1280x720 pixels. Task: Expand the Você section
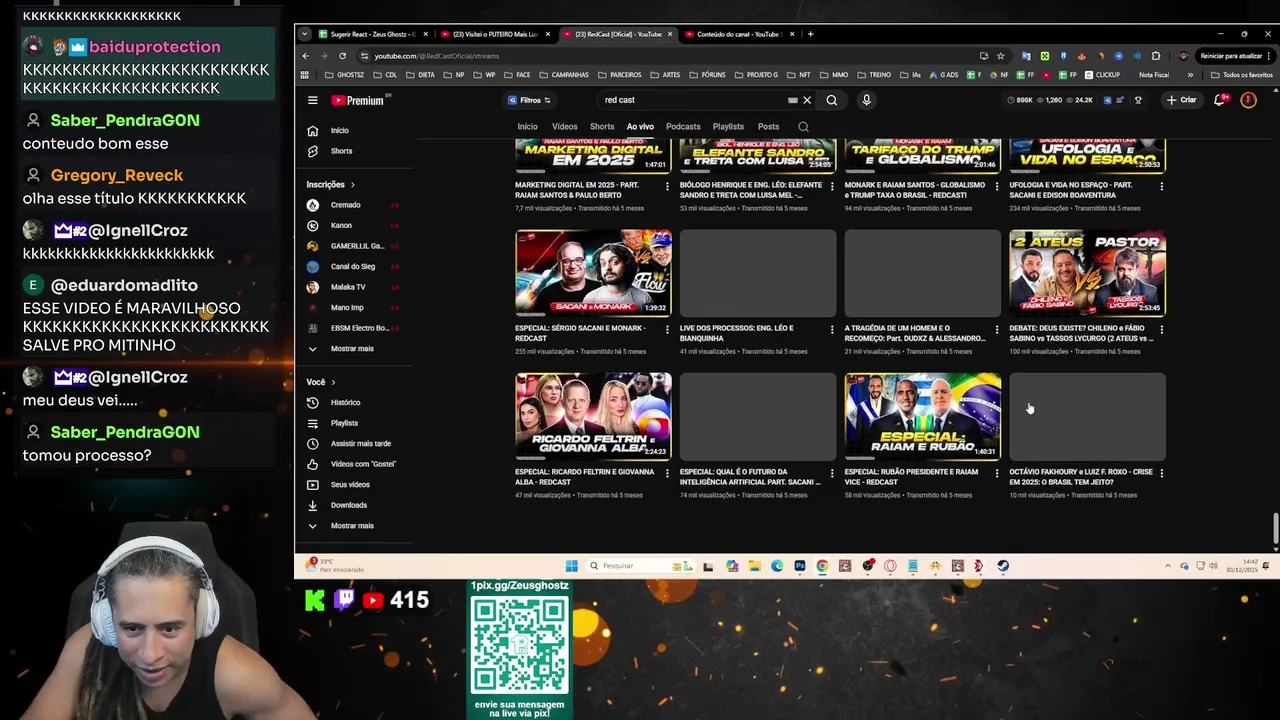(x=320, y=382)
